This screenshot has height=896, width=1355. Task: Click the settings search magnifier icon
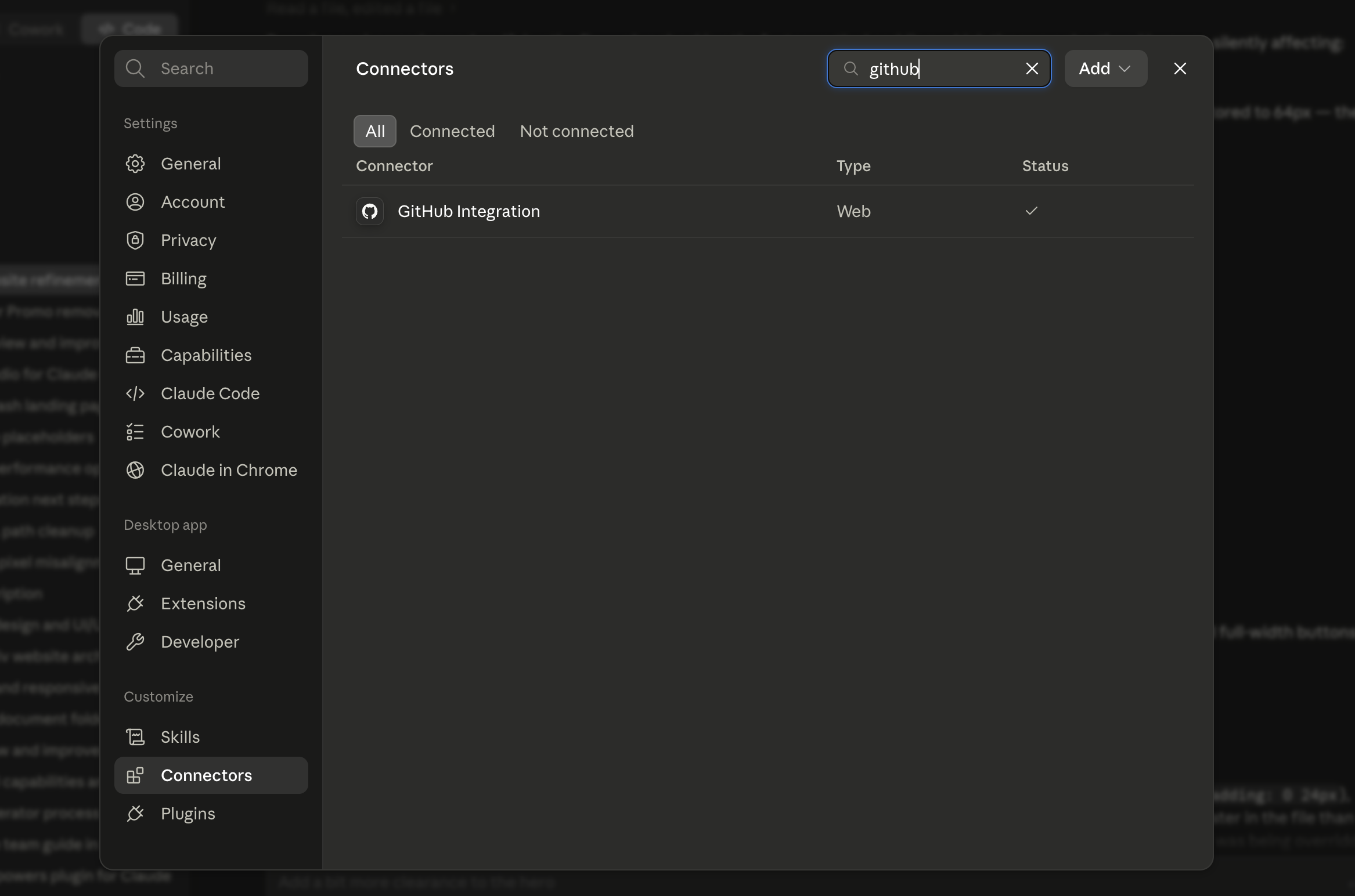click(135, 68)
